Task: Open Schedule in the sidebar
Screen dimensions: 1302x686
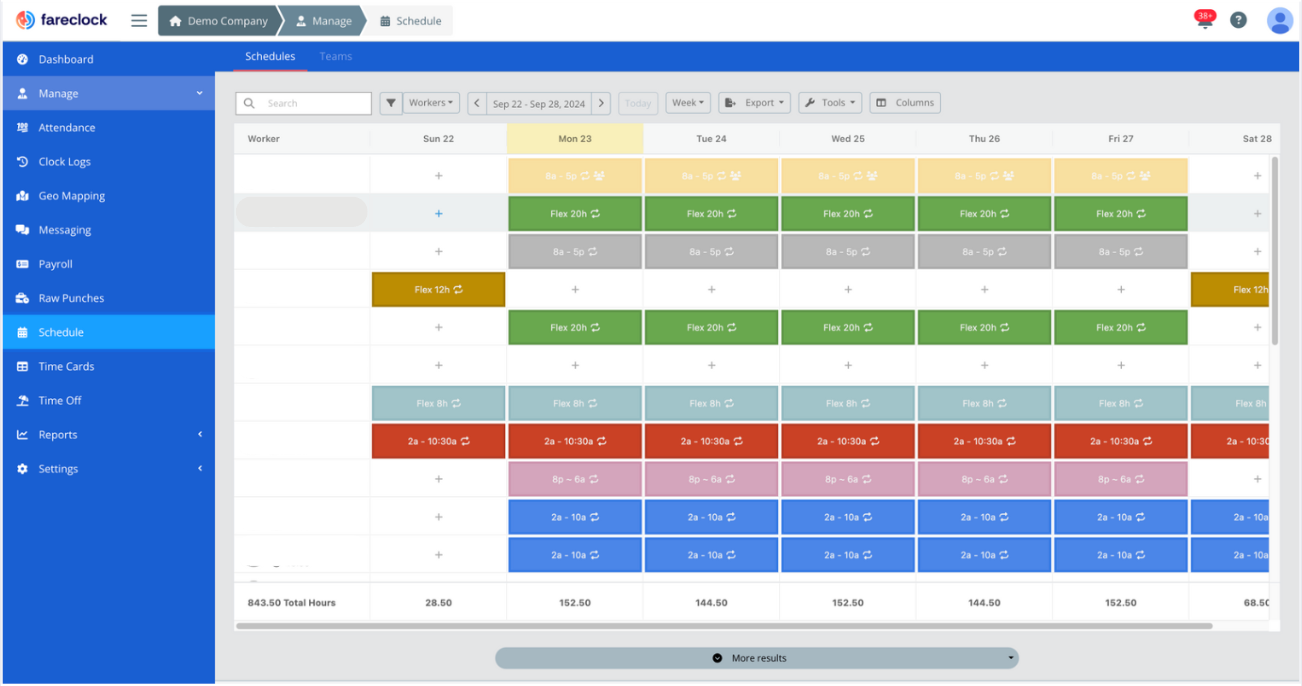Action: tap(108, 332)
